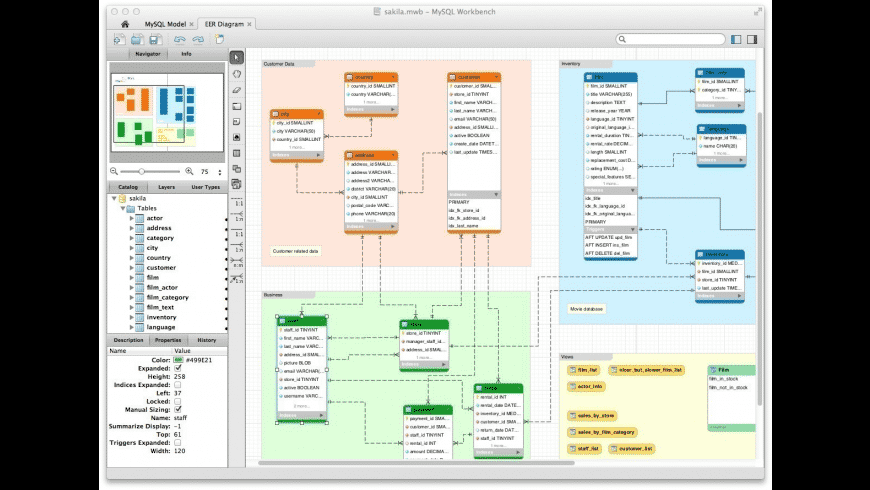Select the new routine group tool
The image size is (870, 490).
pos(237,184)
